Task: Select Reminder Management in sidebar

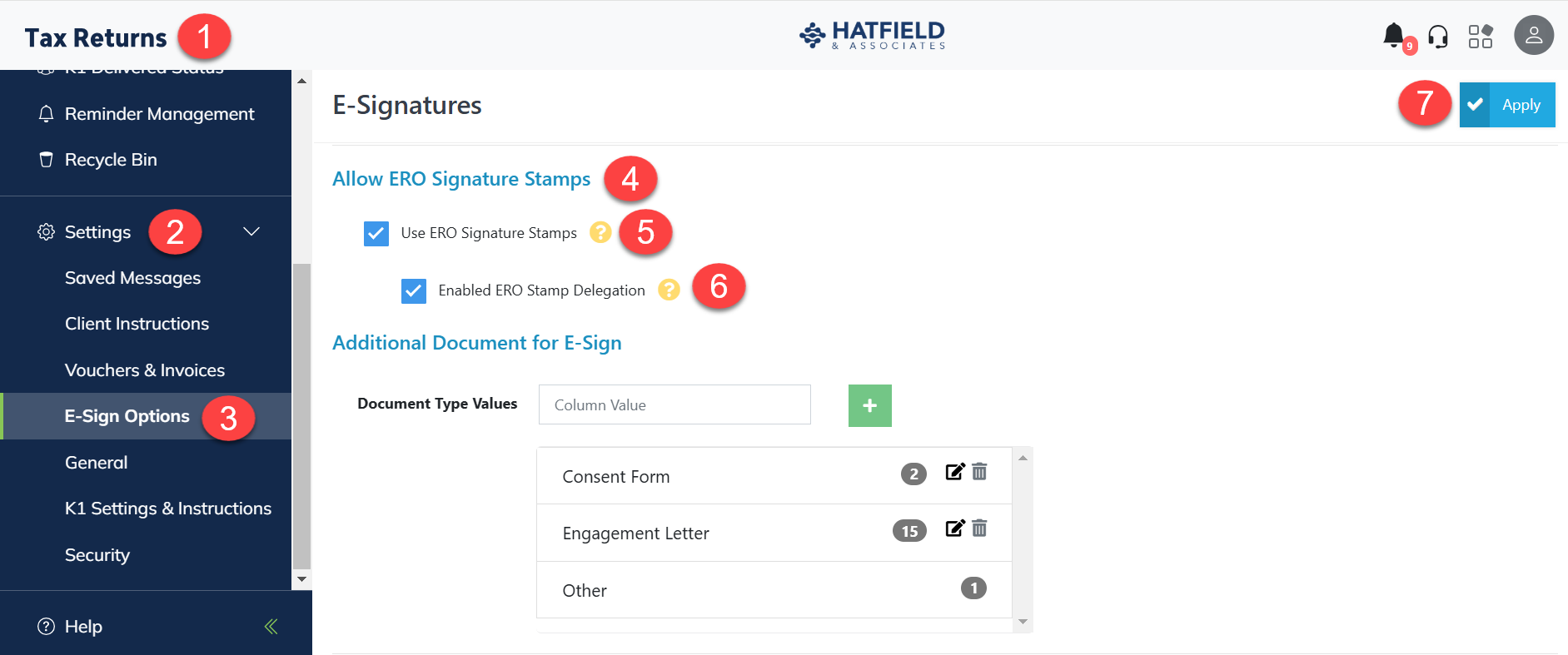Action: point(159,114)
